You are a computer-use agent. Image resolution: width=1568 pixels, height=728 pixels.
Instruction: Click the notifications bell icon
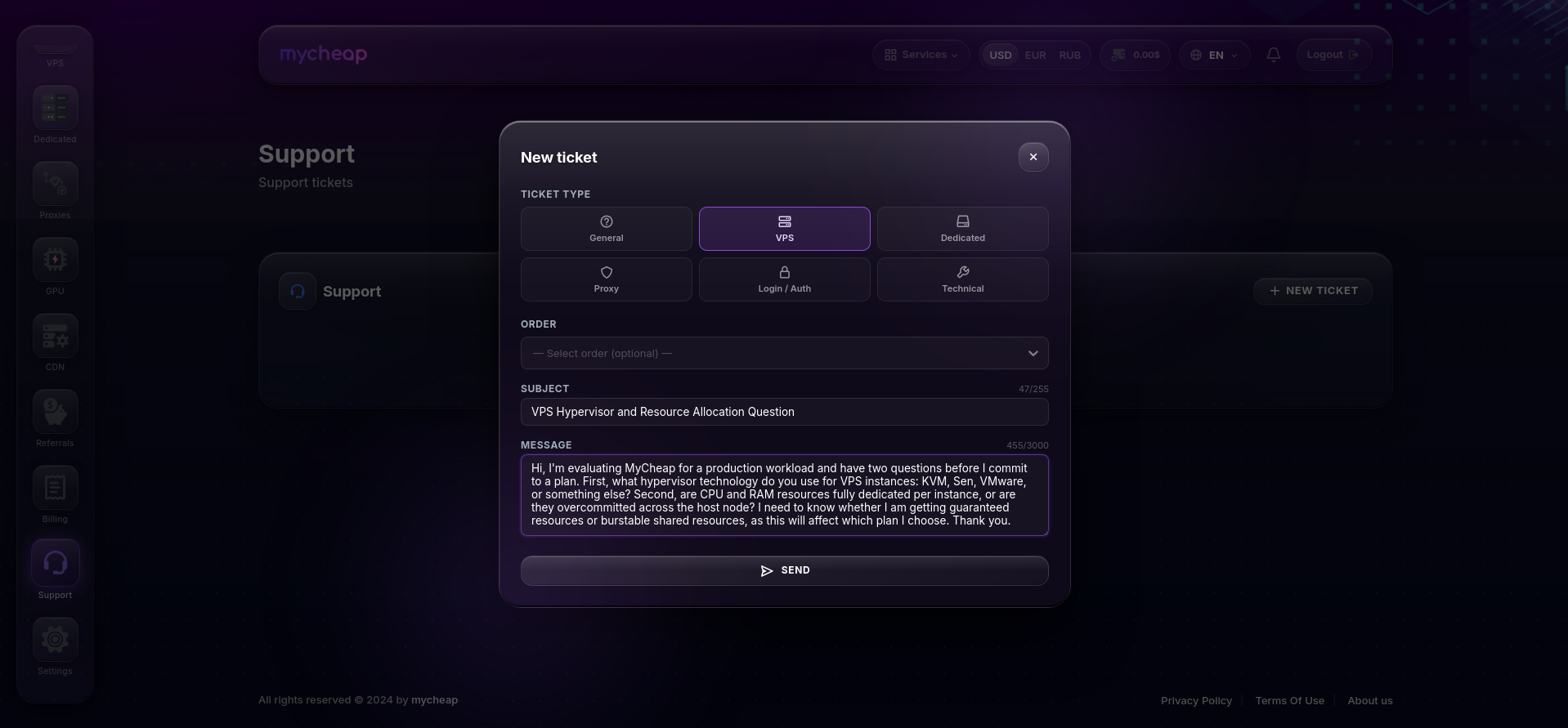(1273, 55)
